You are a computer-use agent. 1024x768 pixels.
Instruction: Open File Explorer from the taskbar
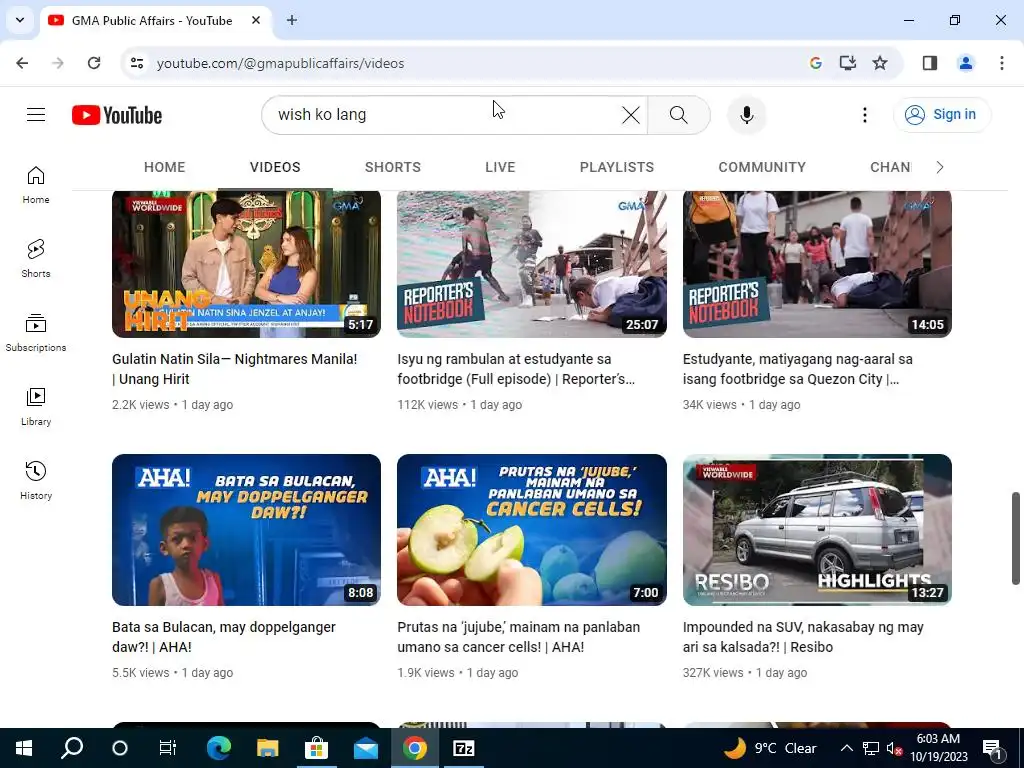coord(267,748)
